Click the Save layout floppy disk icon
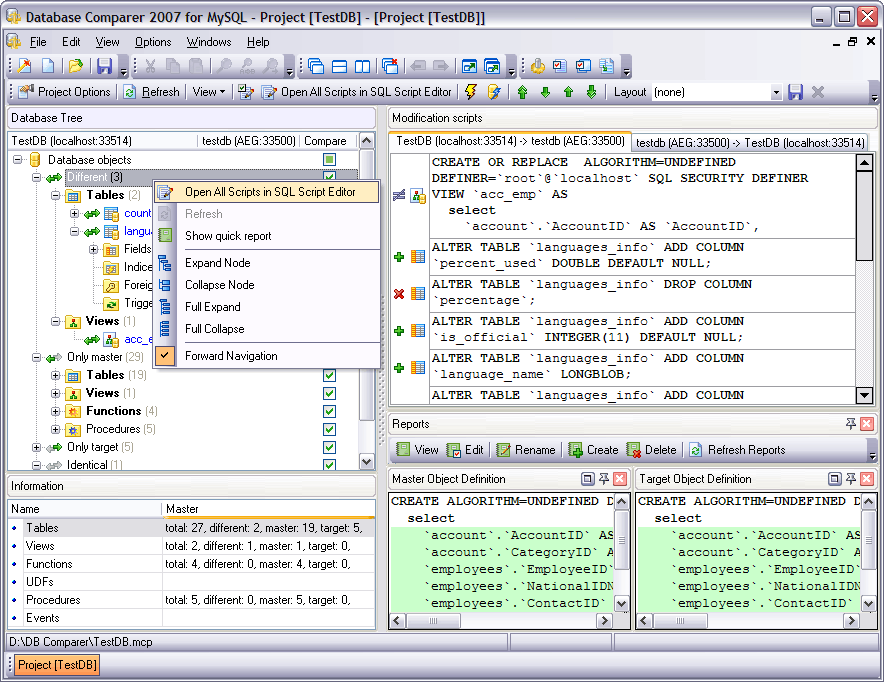This screenshot has height=682, width=884. click(x=796, y=92)
